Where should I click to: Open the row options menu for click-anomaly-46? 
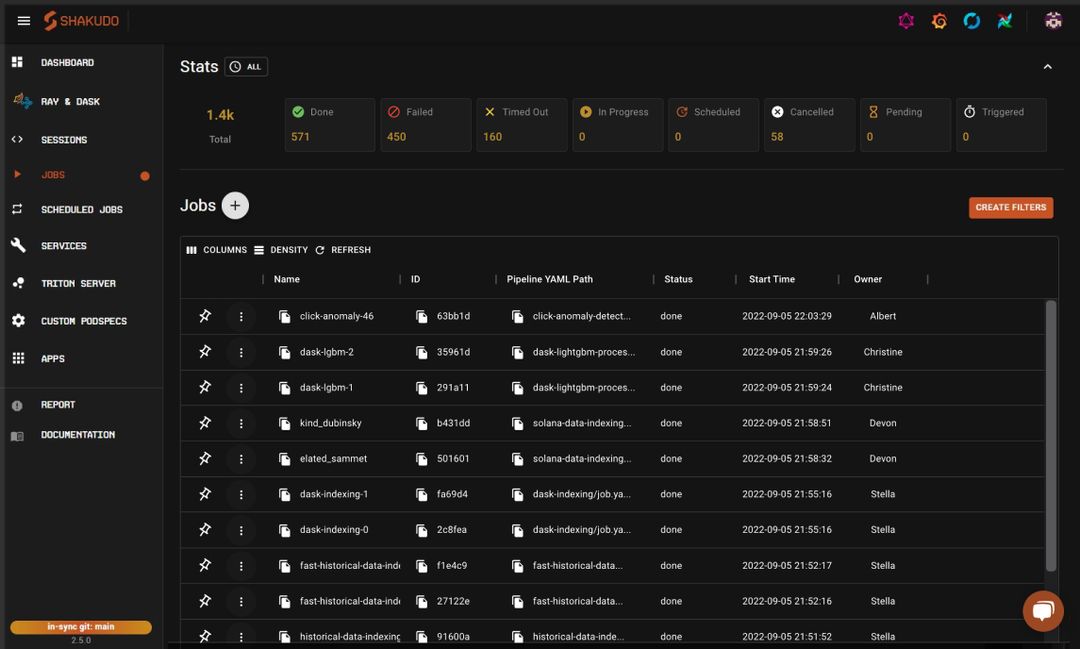(x=240, y=316)
